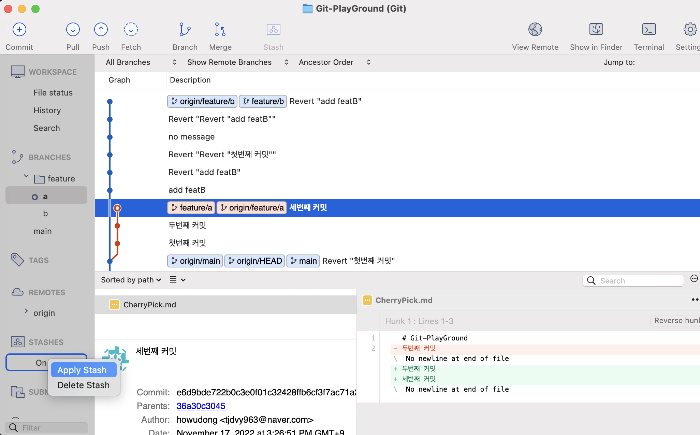This screenshot has height=435, width=700.
Task: Click the Push toolbar icon
Action: (x=101, y=29)
